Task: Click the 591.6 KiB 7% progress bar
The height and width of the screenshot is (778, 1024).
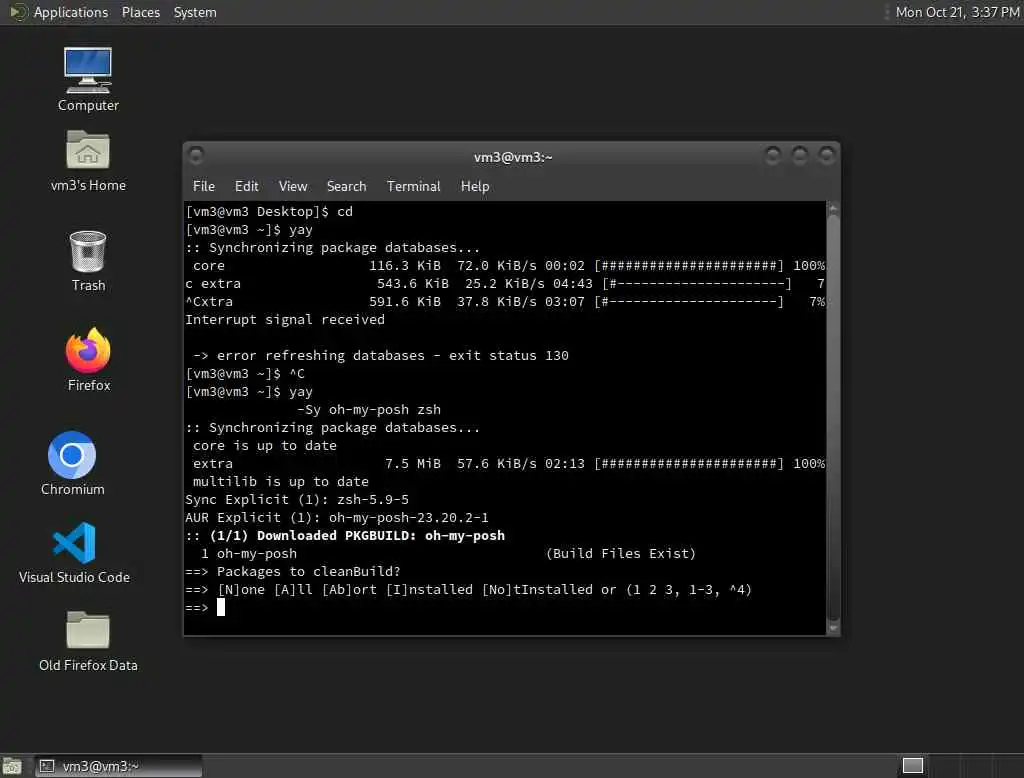Action: coord(688,302)
